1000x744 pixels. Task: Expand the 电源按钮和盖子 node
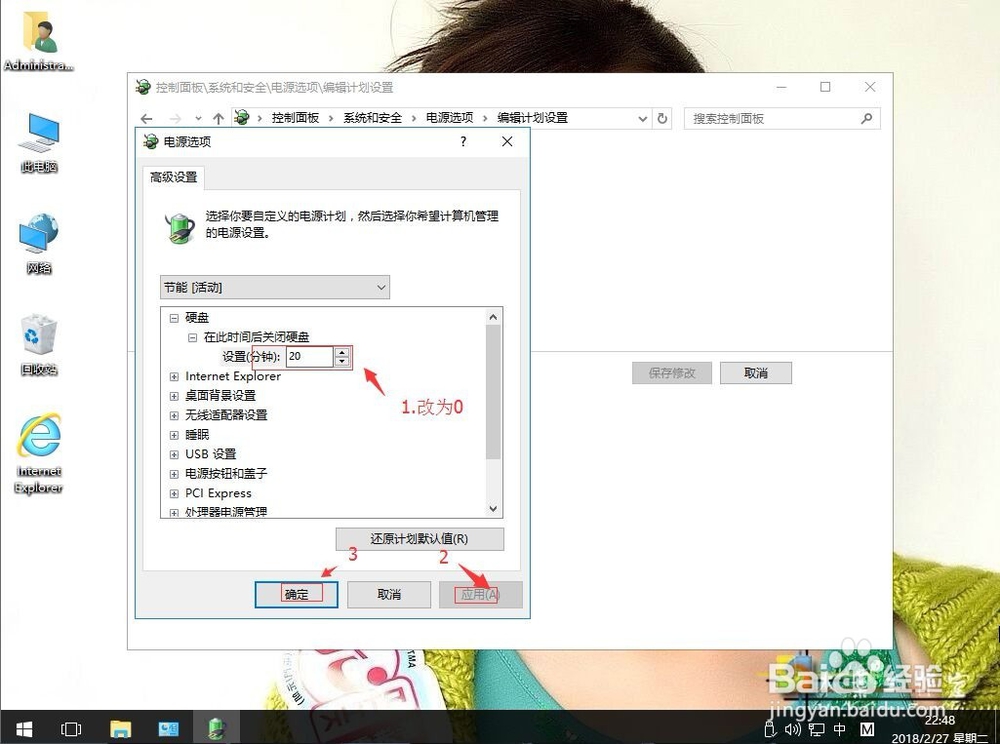[173, 474]
